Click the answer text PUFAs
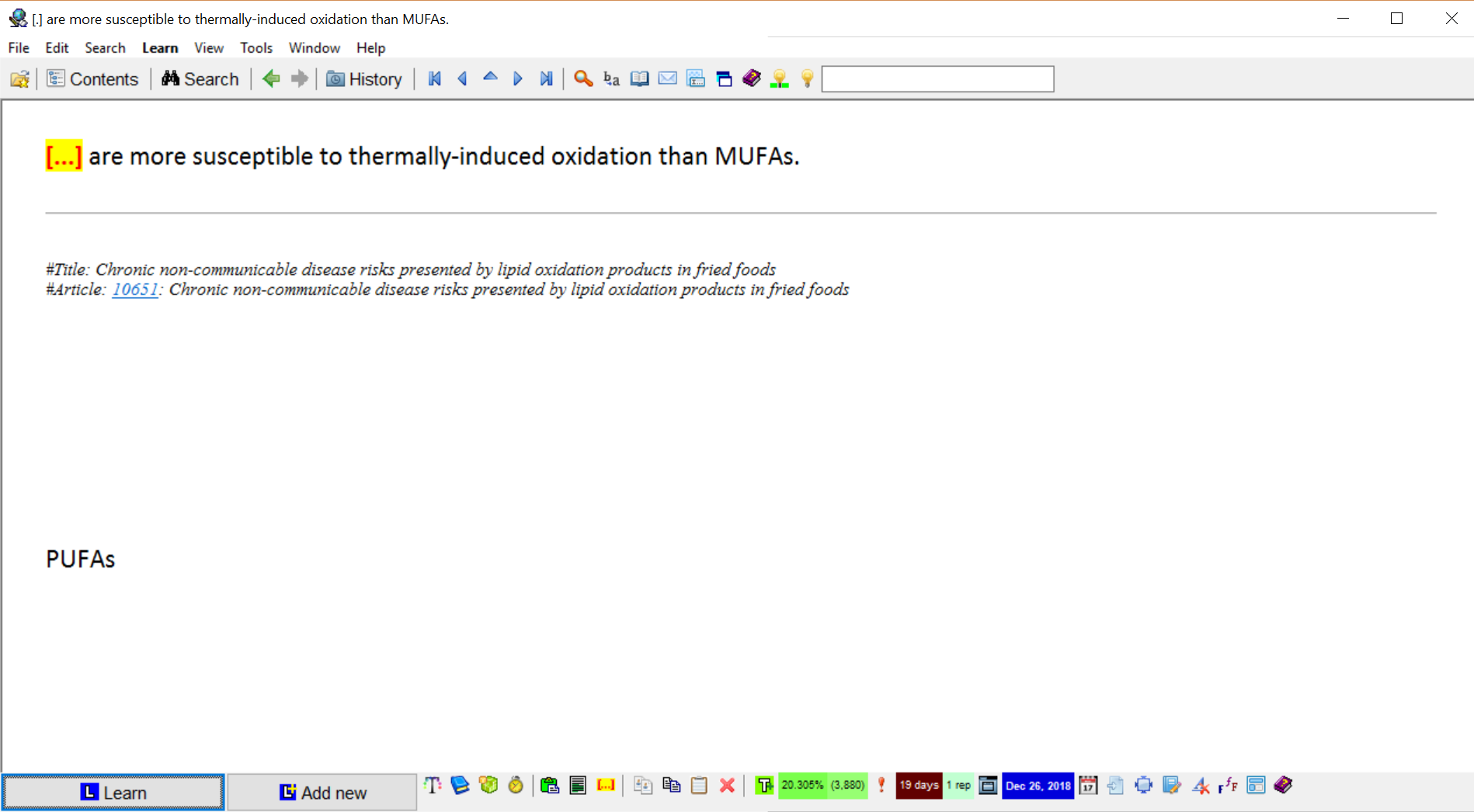Viewport: 1474px width, 812px height. [x=80, y=559]
